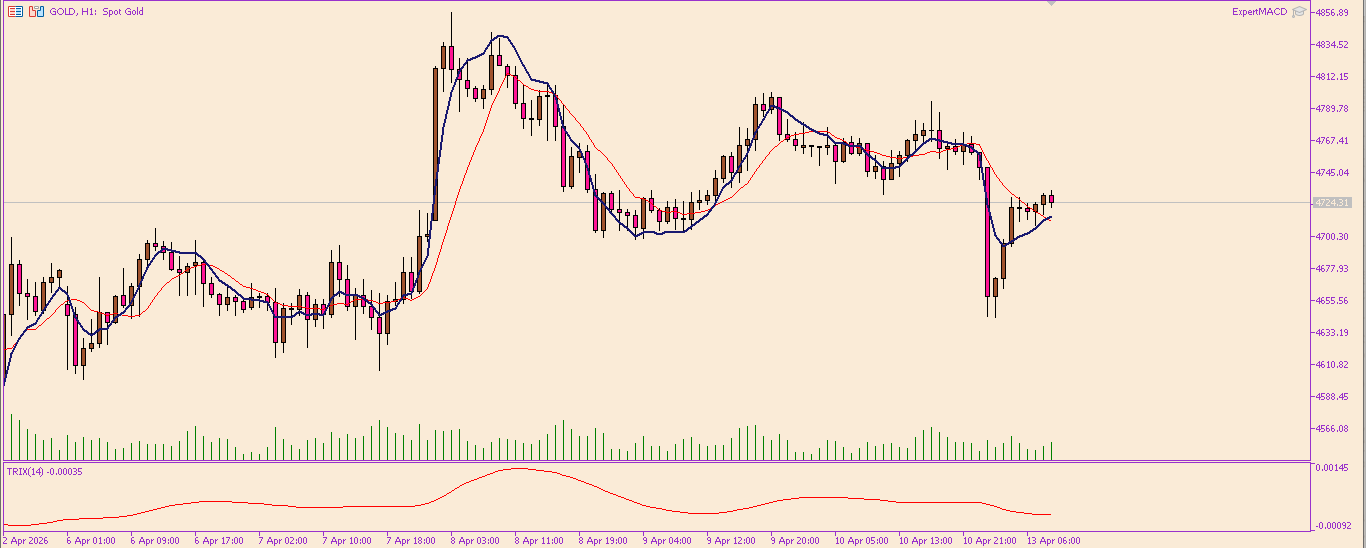Click the 4588.45 price scale label
The height and width of the screenshot is (548, 1366).
pos(1332,397)
